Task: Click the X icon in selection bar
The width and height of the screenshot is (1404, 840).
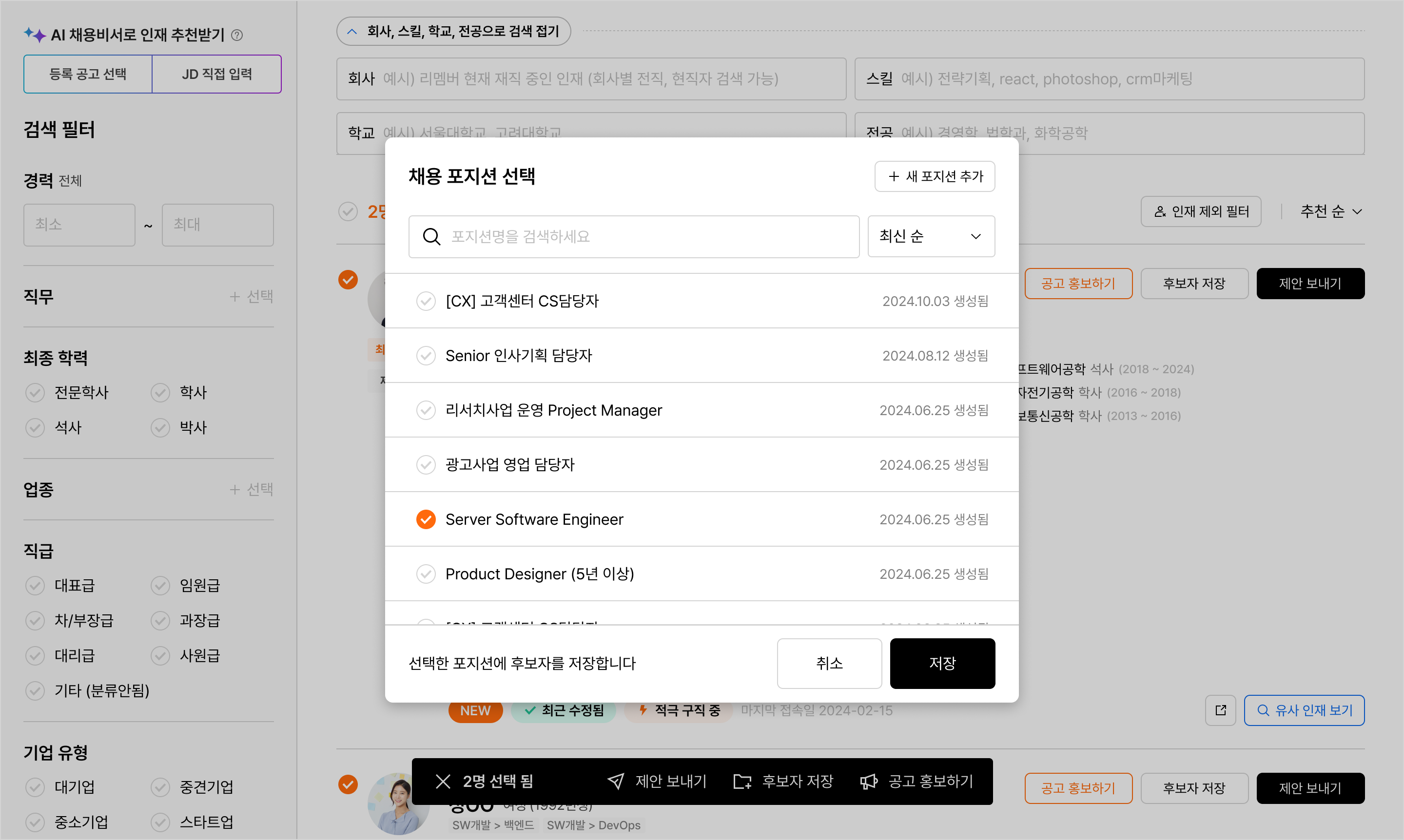Action: click(443, 782)
